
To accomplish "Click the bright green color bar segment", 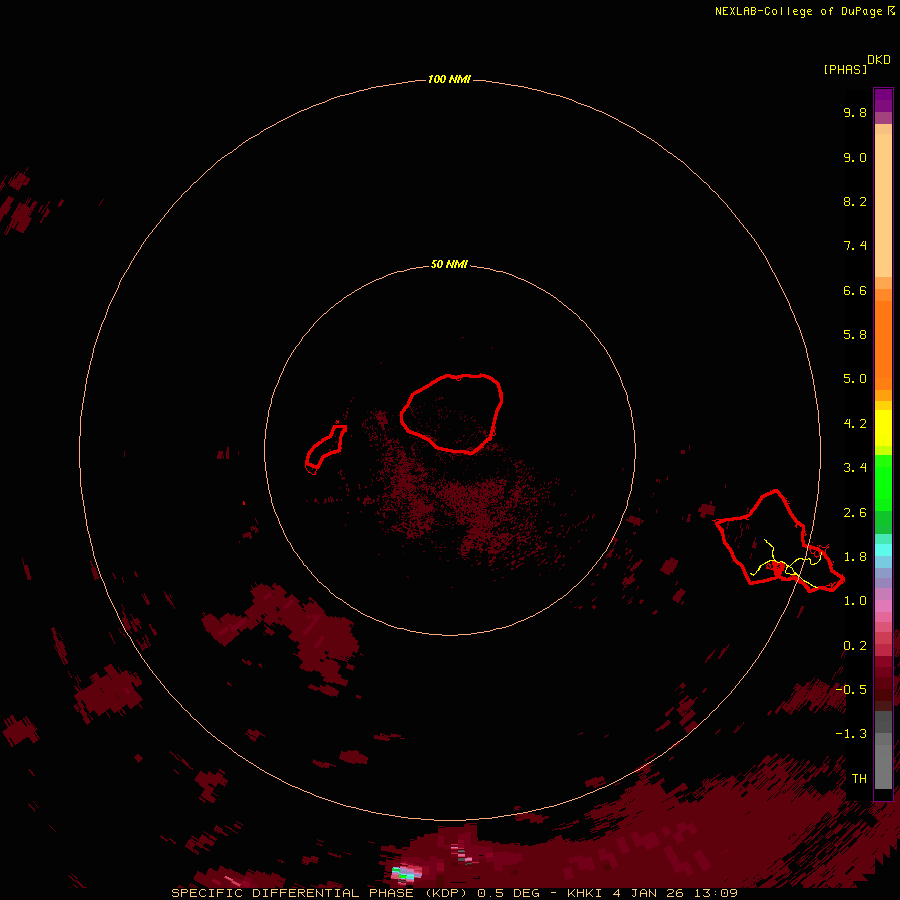I will pos(883,483).
